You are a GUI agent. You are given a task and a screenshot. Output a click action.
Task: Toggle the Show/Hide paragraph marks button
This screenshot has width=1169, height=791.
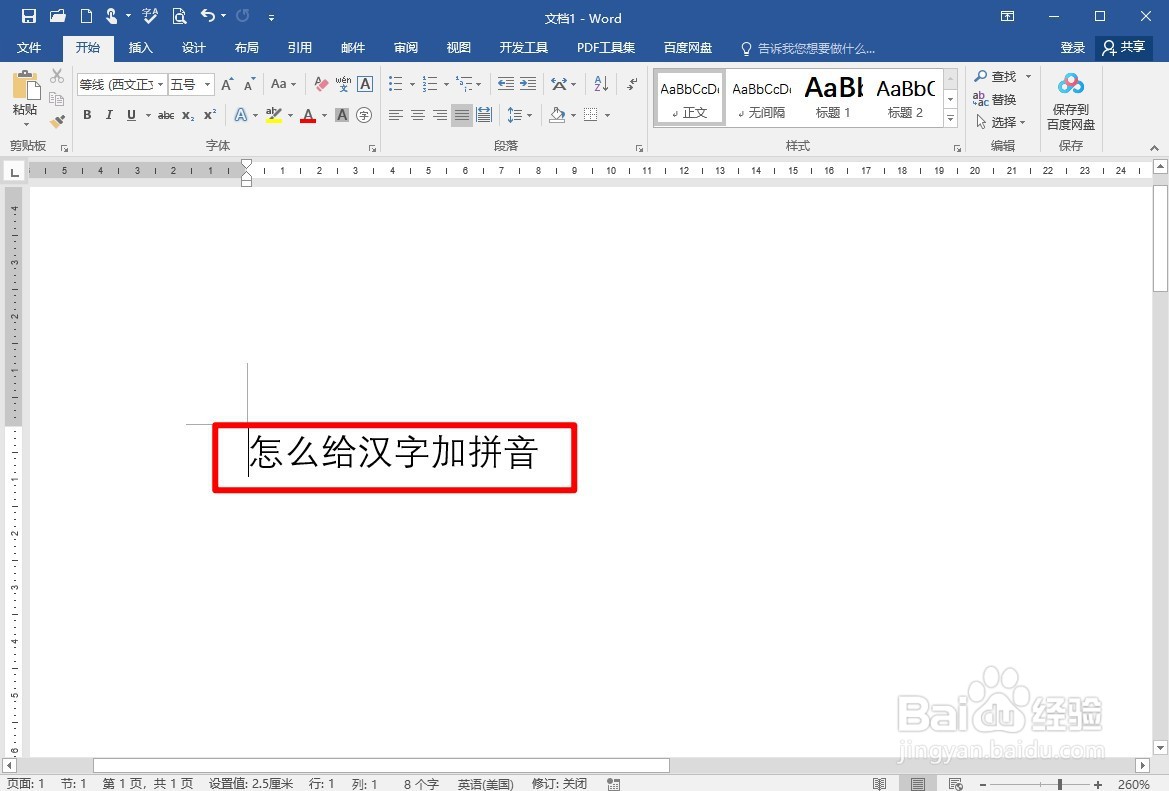(x=630, y=84)
